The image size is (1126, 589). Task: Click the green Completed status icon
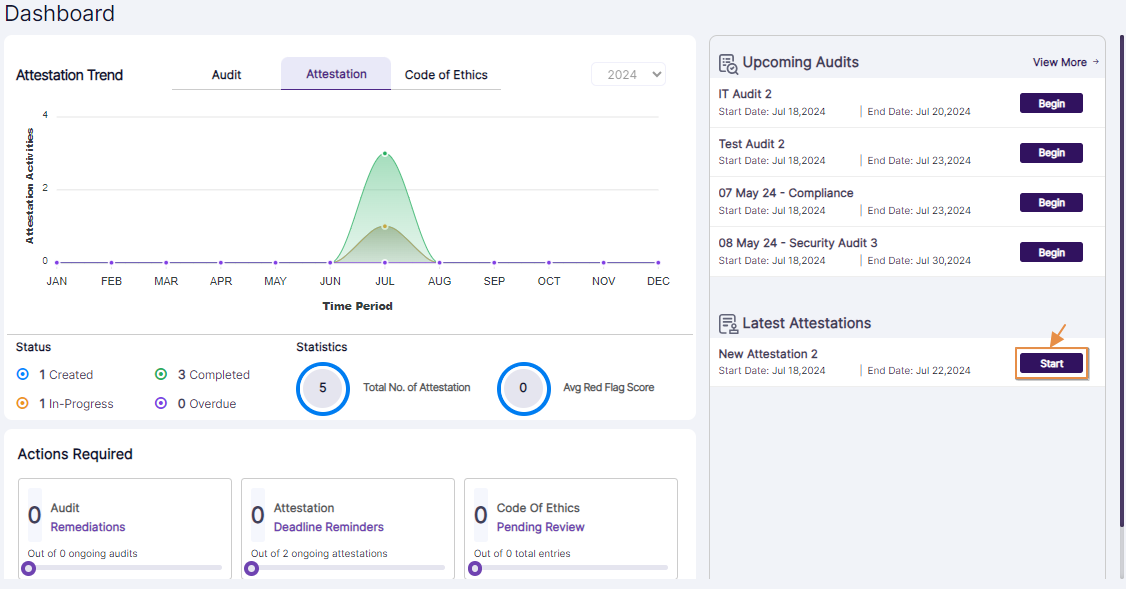pos(161,374)
